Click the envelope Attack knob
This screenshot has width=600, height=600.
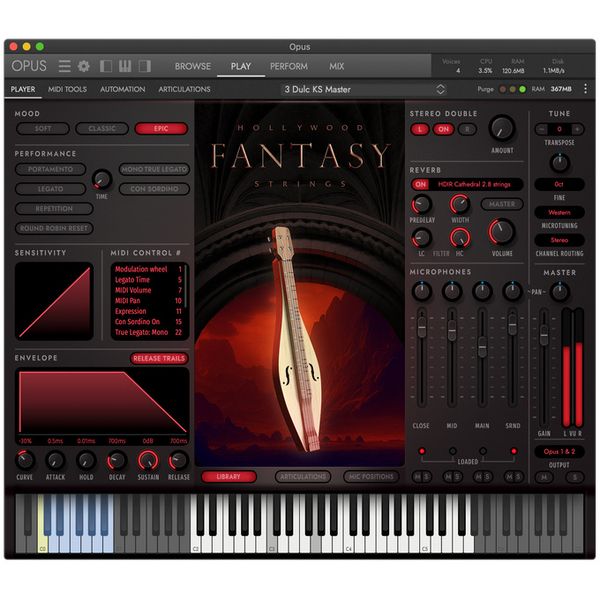pos(55,460)
